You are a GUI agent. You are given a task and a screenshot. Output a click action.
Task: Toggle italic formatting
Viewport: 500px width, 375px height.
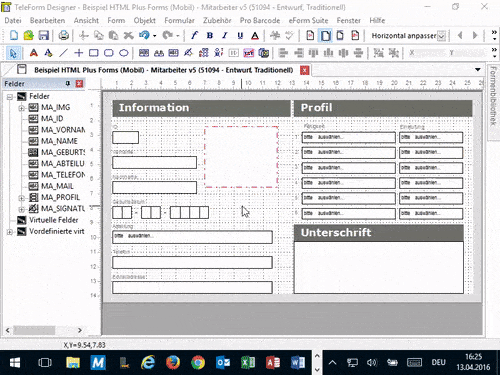pos(225,35)
